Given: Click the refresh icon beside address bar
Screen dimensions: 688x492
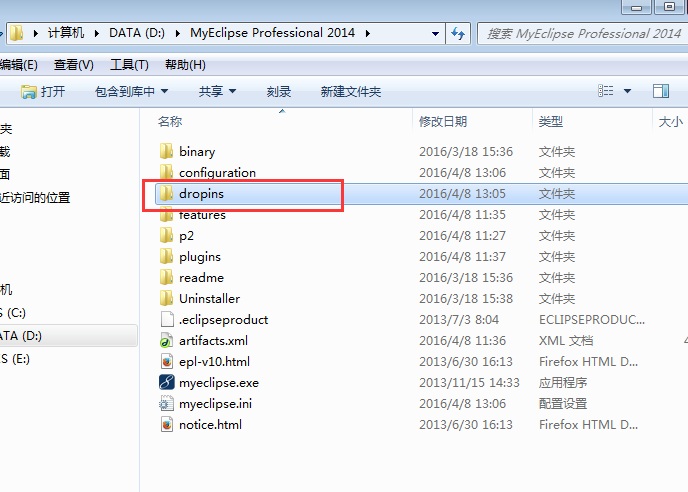Looking at the screenshot, I should click(458, 33).
